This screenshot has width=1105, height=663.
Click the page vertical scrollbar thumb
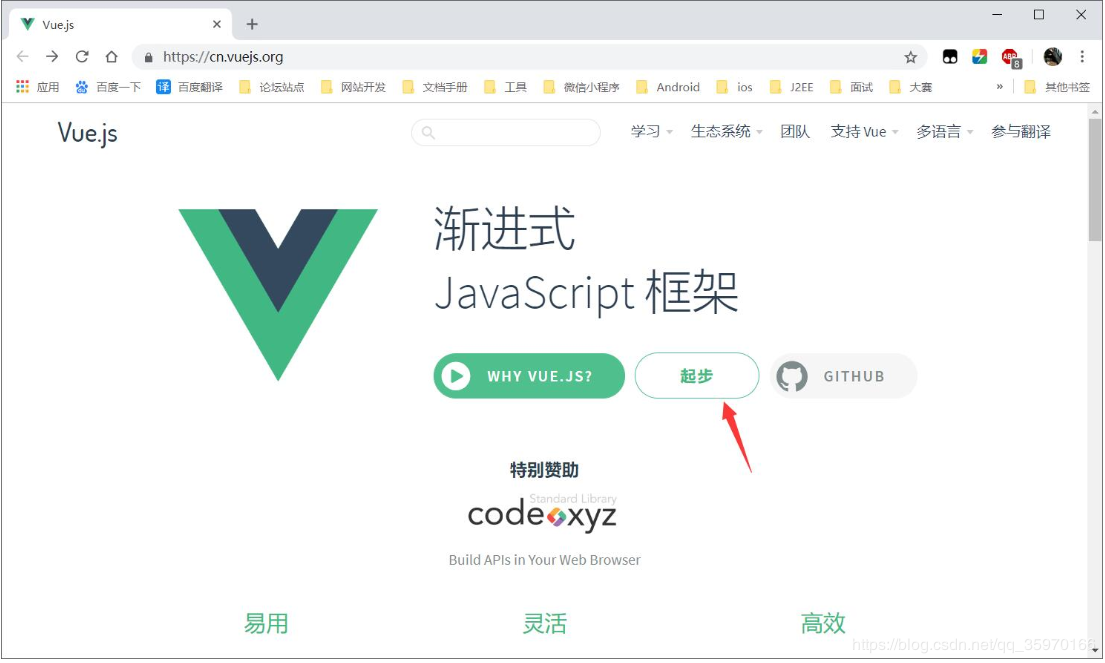click(1094, 180)
